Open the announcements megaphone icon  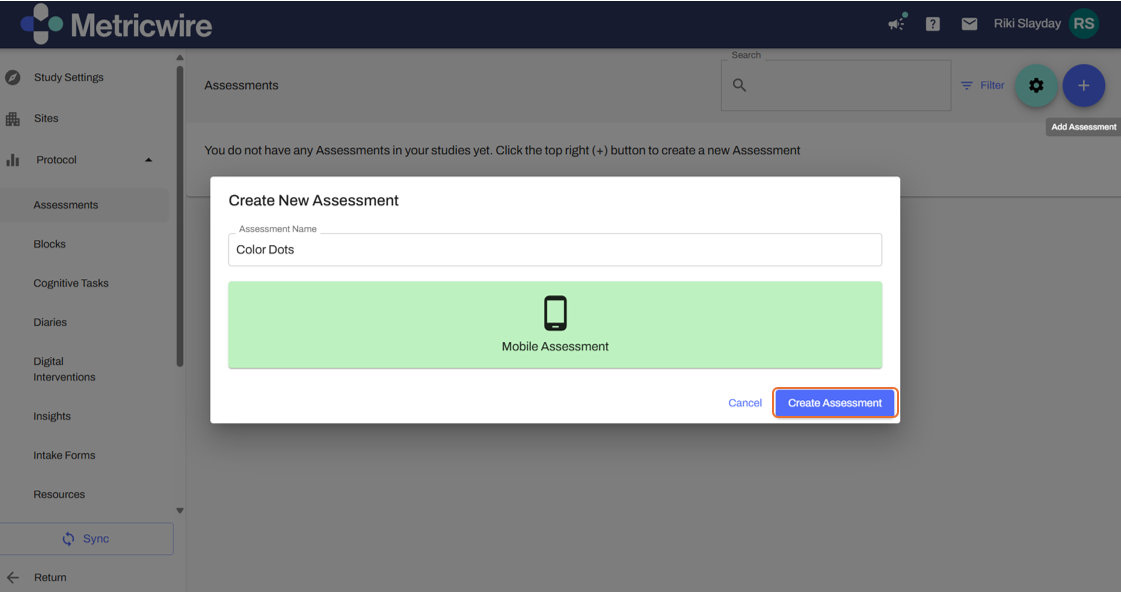coord(897,23)
